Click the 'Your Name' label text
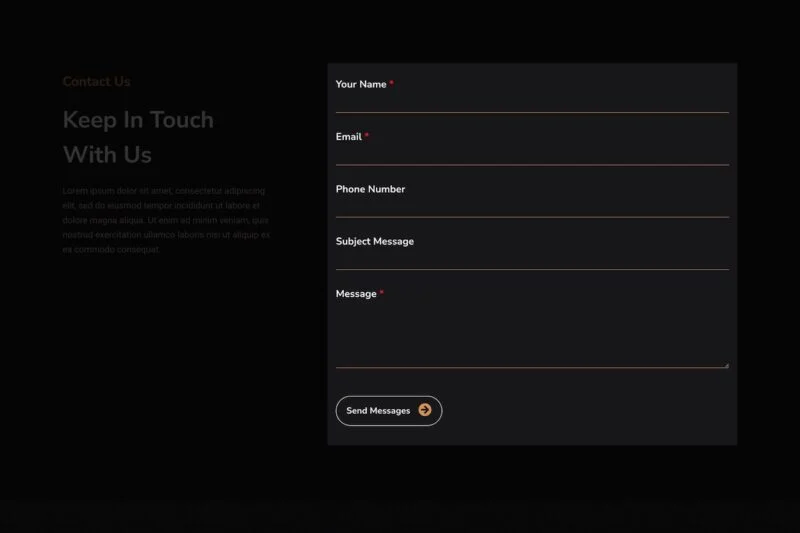 (x=361, y=84)
